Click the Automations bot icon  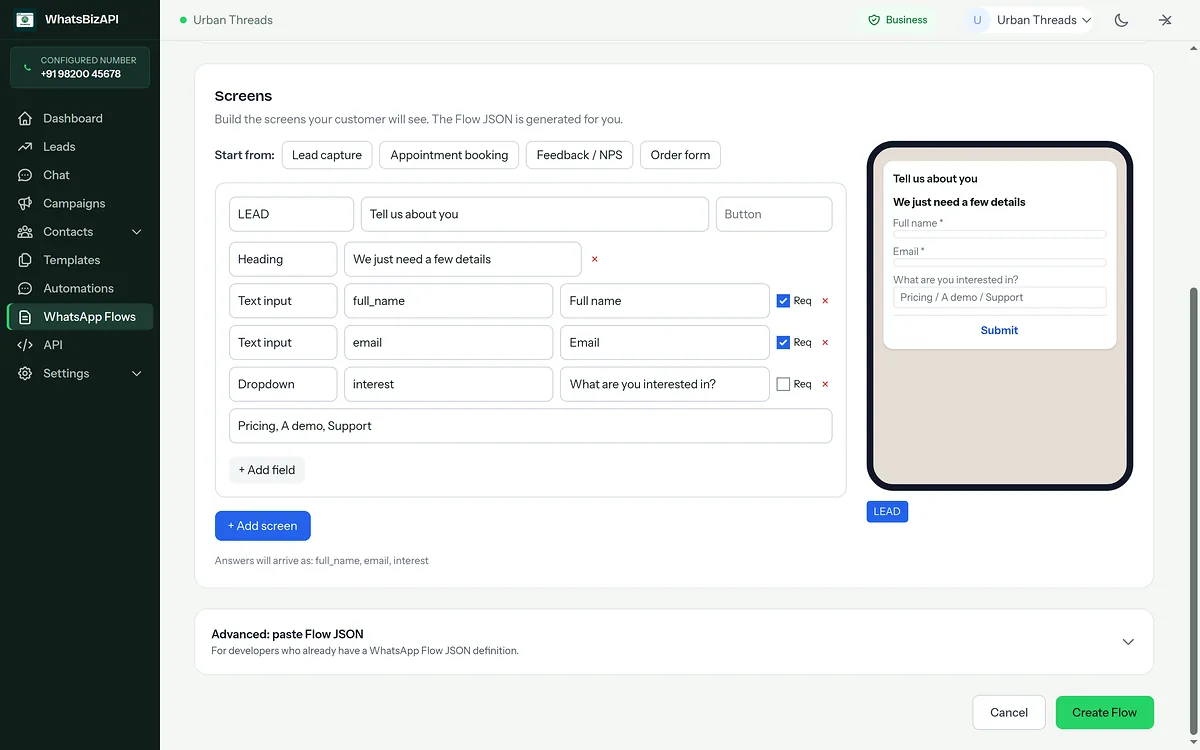coord(25,288)
